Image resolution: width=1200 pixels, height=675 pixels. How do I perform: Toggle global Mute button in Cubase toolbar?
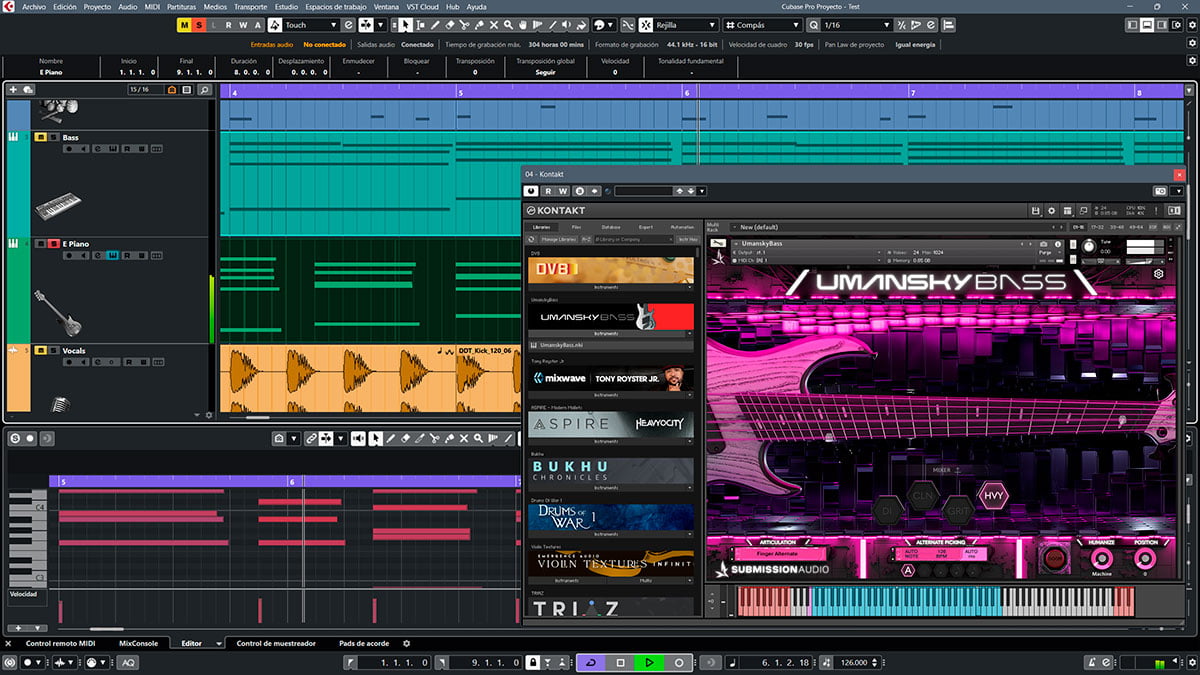click(184, 25)
